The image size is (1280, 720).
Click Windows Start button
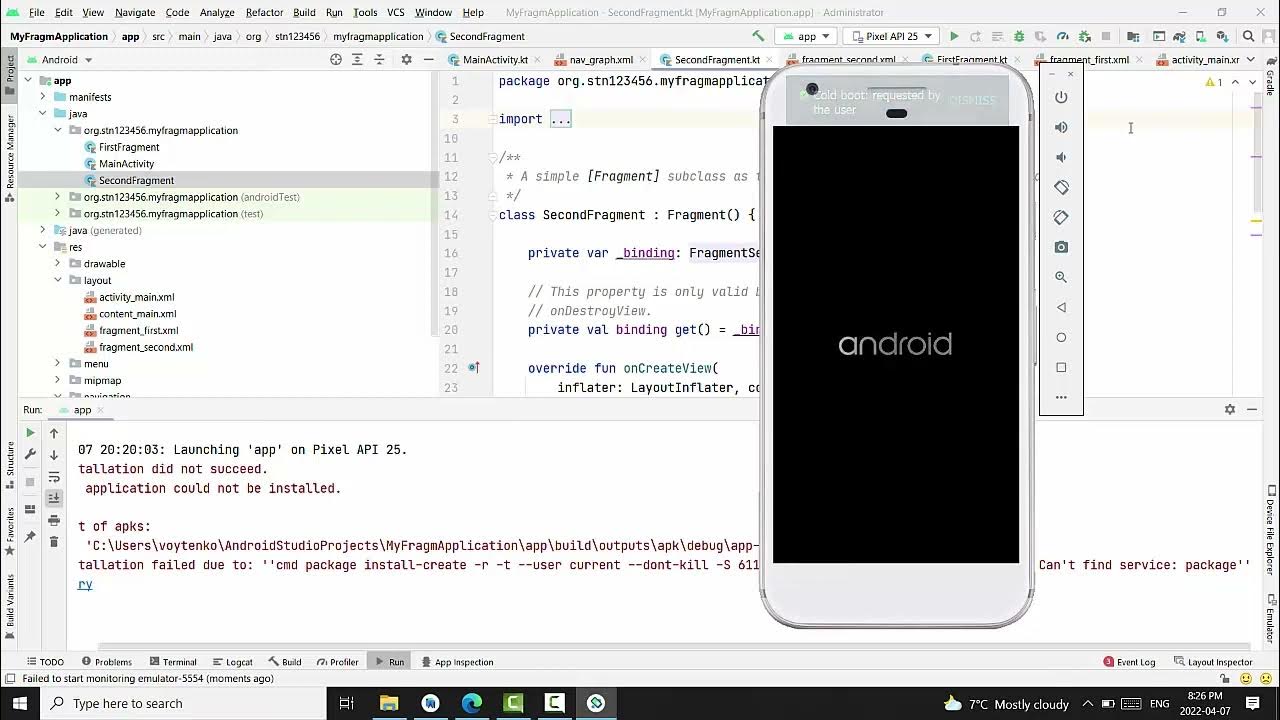tap(20, 703)
